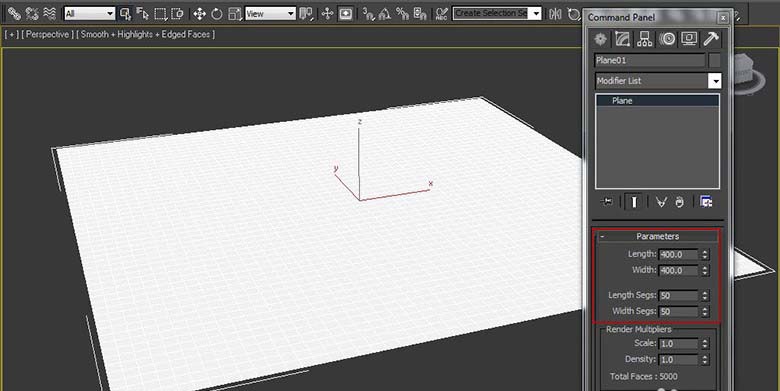Toggle the 3D Snaps button
The height and width of the screenshot is (391, 780).
point(368,14)
